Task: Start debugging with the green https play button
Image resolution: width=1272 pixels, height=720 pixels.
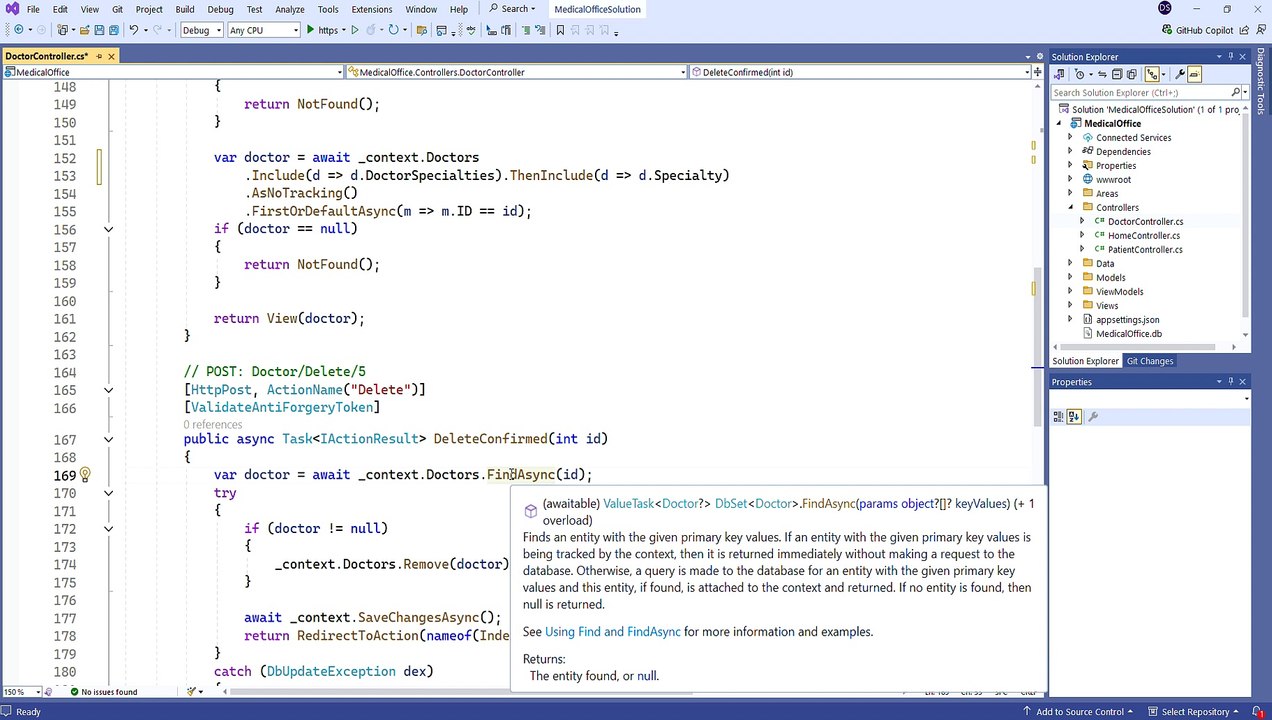Action: (311, 30)
